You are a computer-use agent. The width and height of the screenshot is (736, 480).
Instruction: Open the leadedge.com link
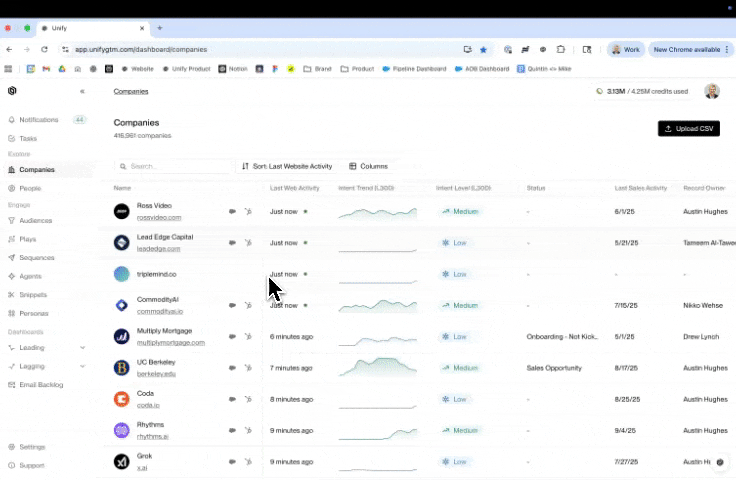(x=159, y=249)
